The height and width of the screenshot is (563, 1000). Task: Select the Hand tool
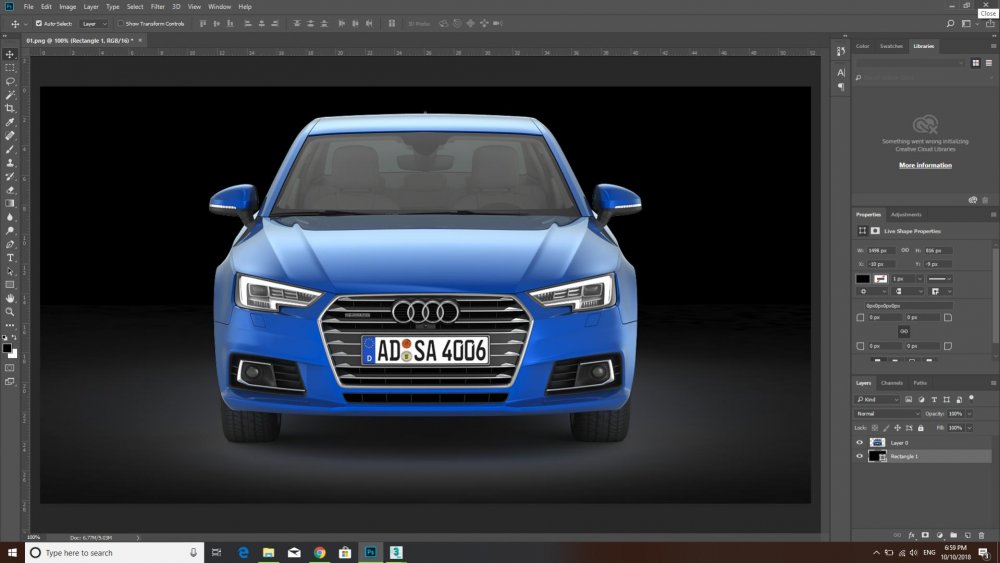(10, 298)
